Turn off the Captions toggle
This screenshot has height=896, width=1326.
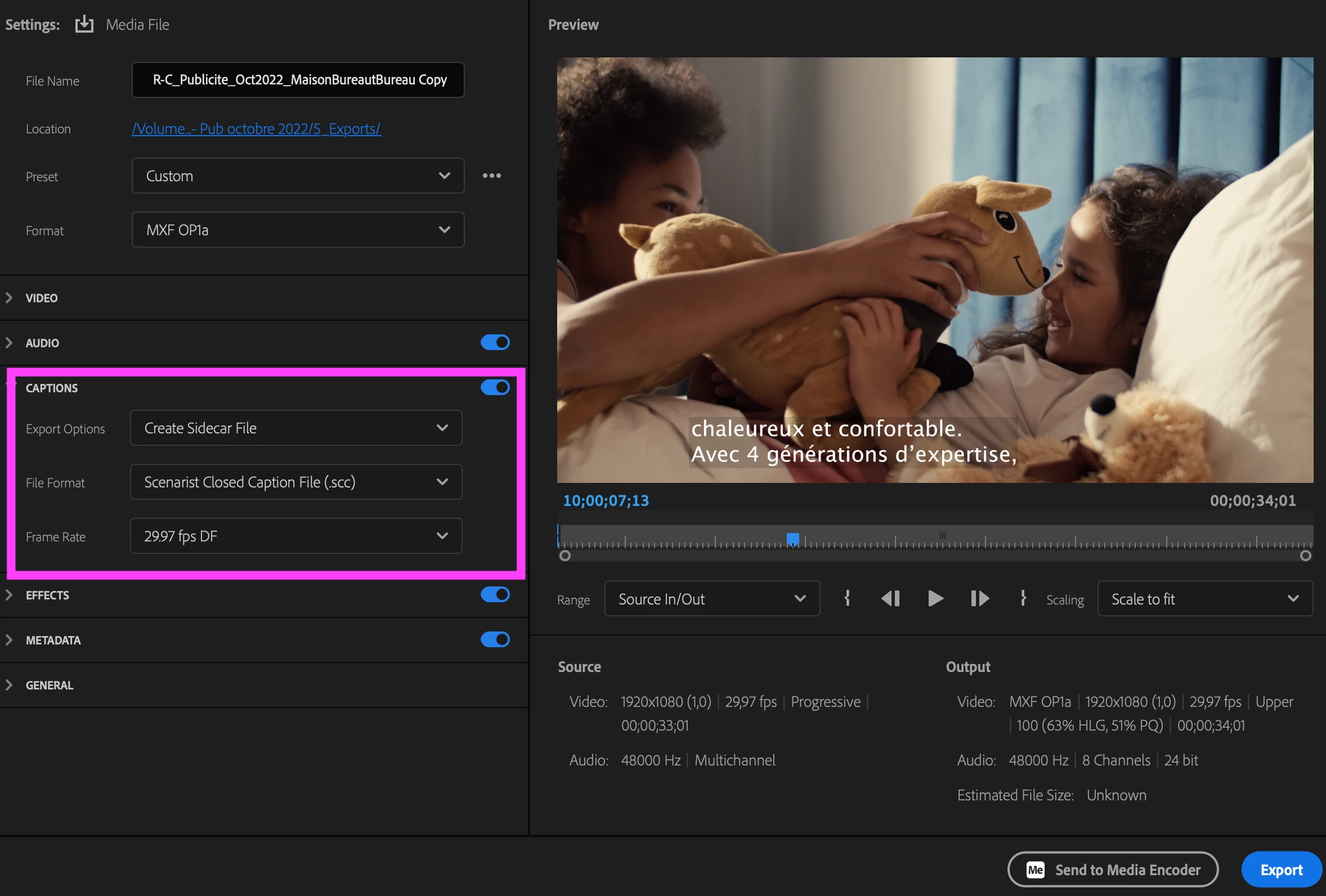(495, 388)
